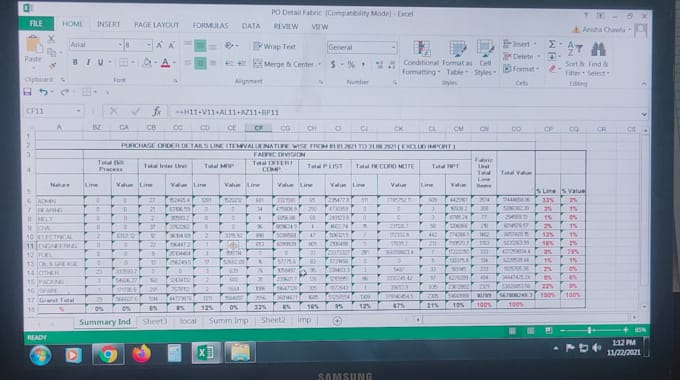Open Conditional Formatting menu
This screenshot has width=680, height=380.
421,58
